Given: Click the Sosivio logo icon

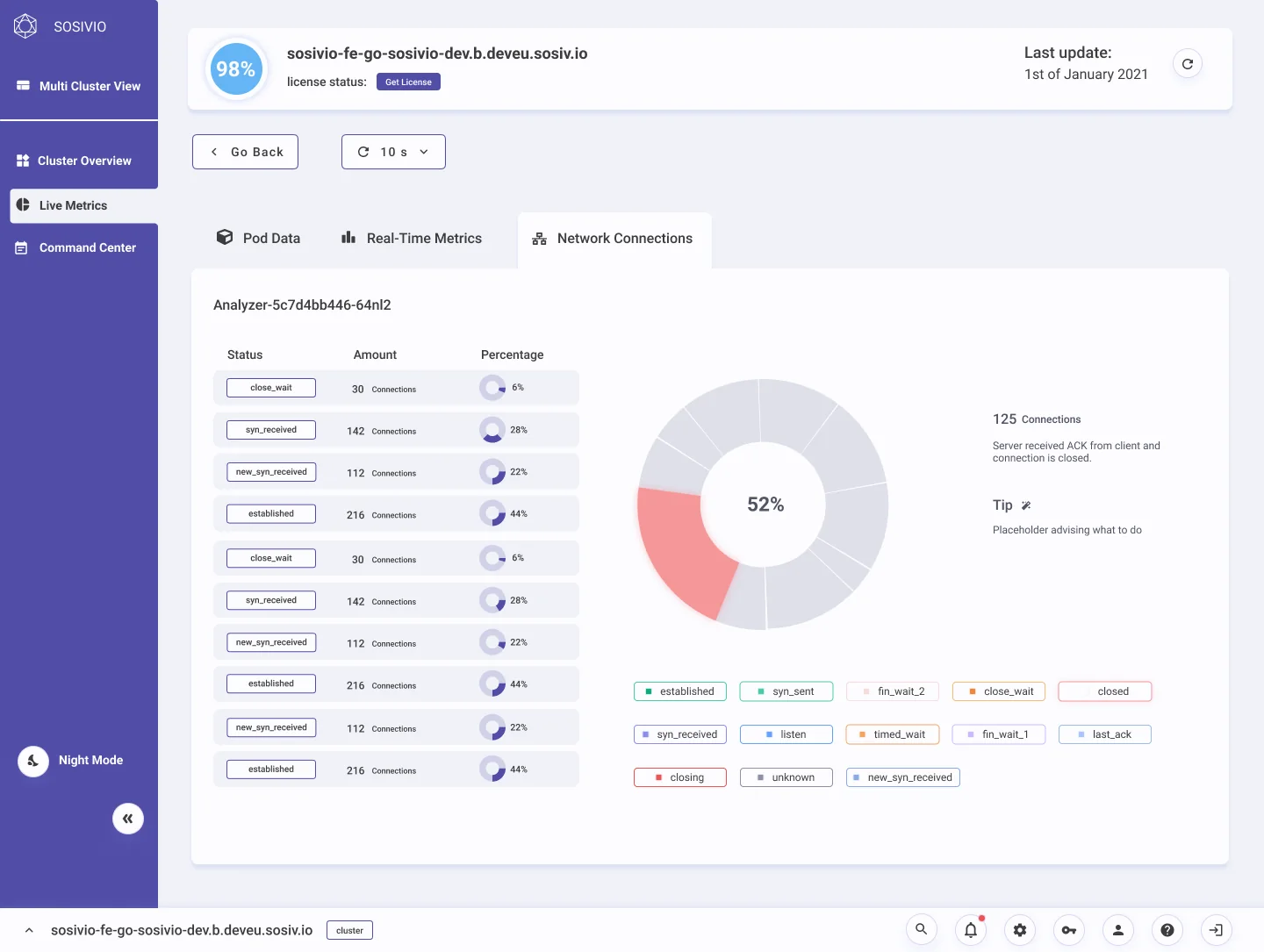Looking at the screenshot, I should point(25,26).
